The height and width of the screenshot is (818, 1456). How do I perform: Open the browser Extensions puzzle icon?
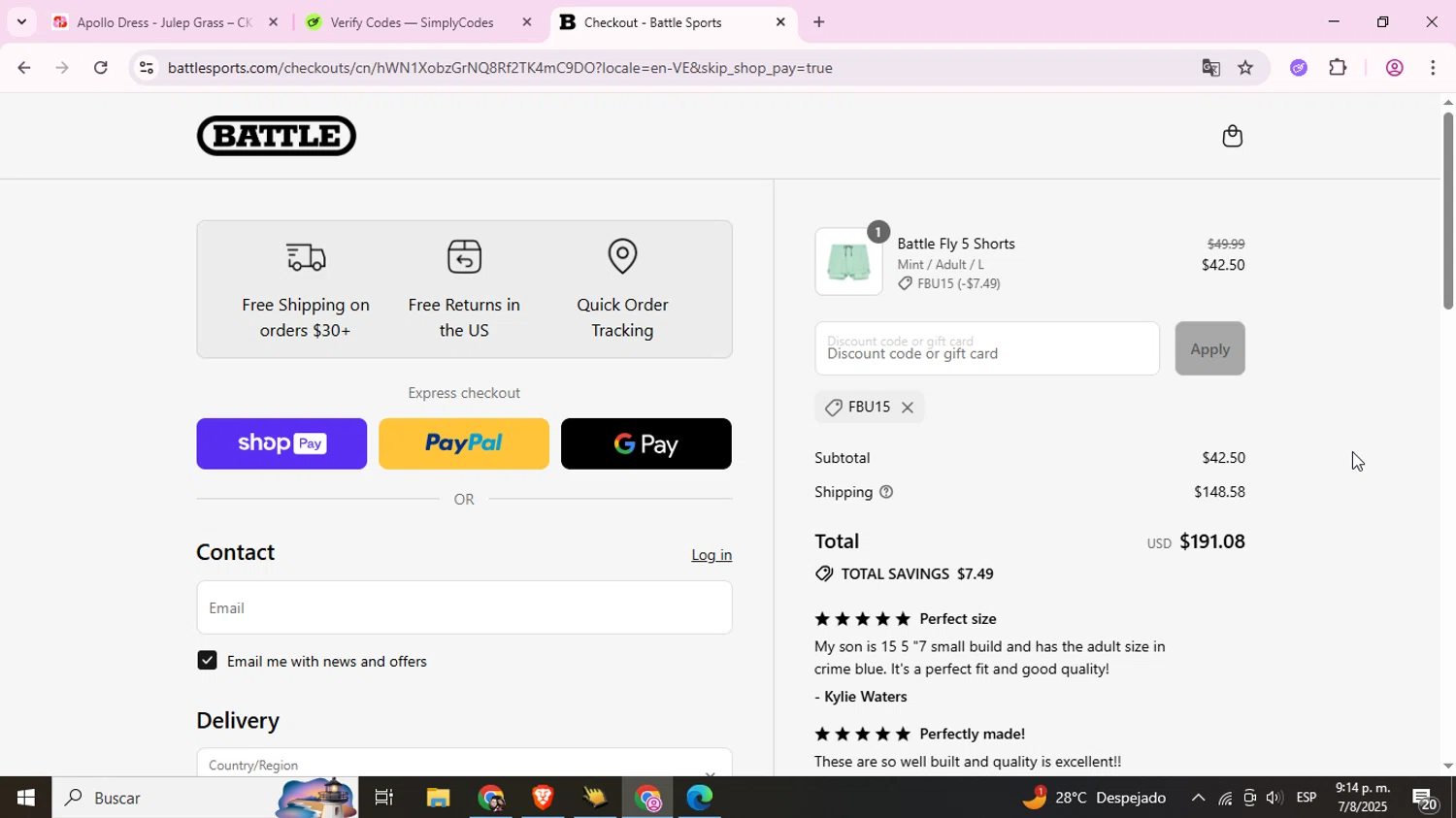[1338, 68]
